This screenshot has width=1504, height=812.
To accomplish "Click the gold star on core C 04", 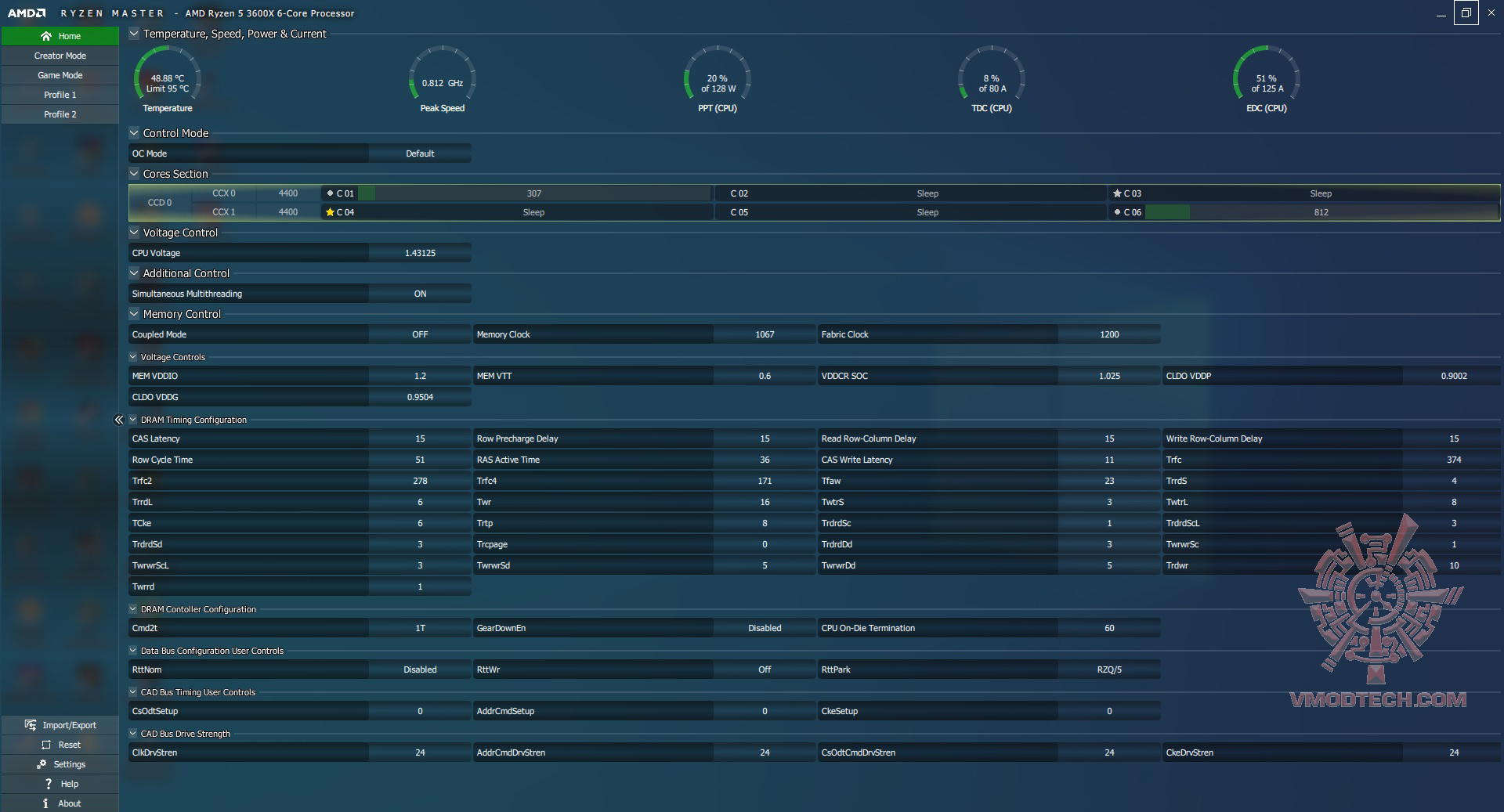I will coord(330,212).
